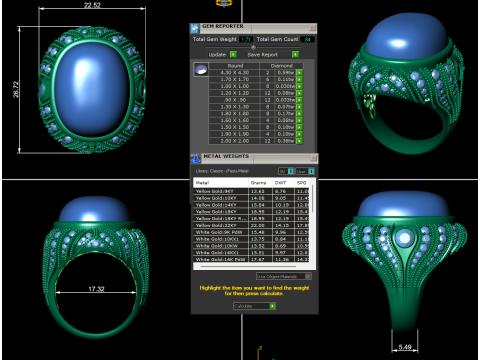This screenshot has height=360, width=480.
Task: Select the Yellow Gold:9KY row
Action: point(251,191)
